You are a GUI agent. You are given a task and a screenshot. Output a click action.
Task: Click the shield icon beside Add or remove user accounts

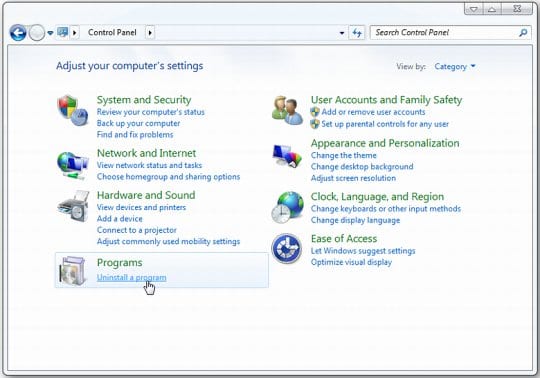315,112
